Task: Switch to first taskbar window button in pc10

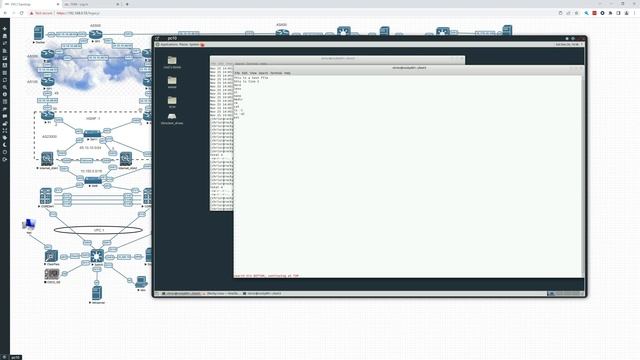Action: coord(182,293)
